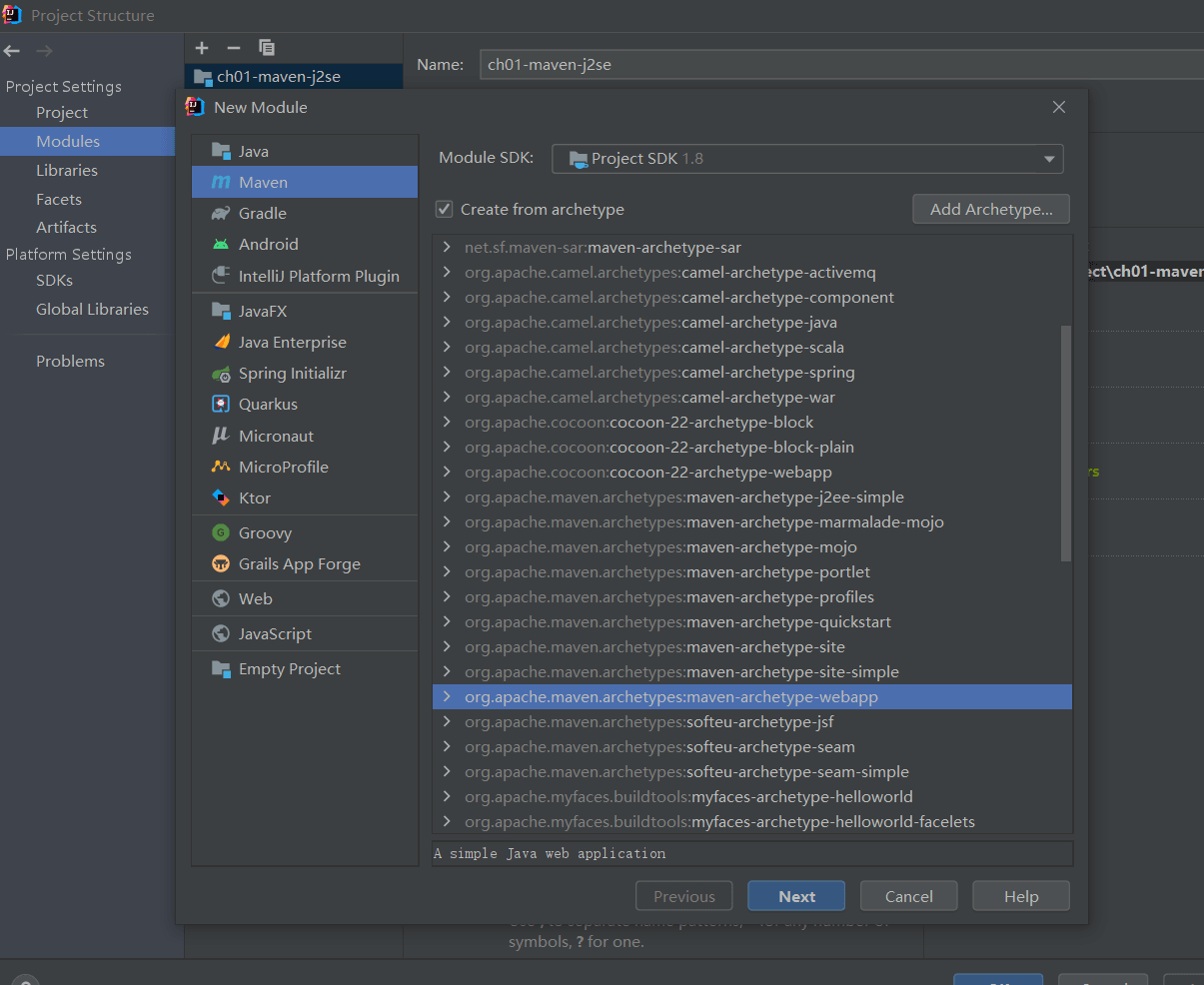Click the Quarkus icon

221,404
